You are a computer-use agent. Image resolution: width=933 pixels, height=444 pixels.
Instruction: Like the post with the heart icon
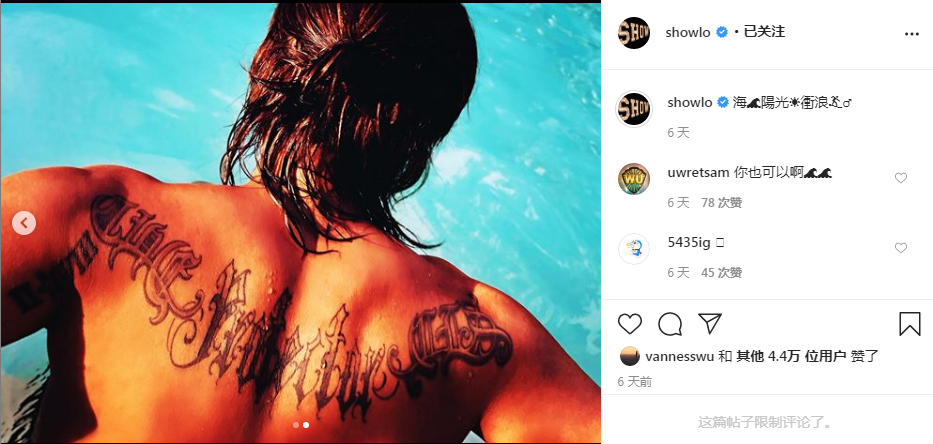630,324
